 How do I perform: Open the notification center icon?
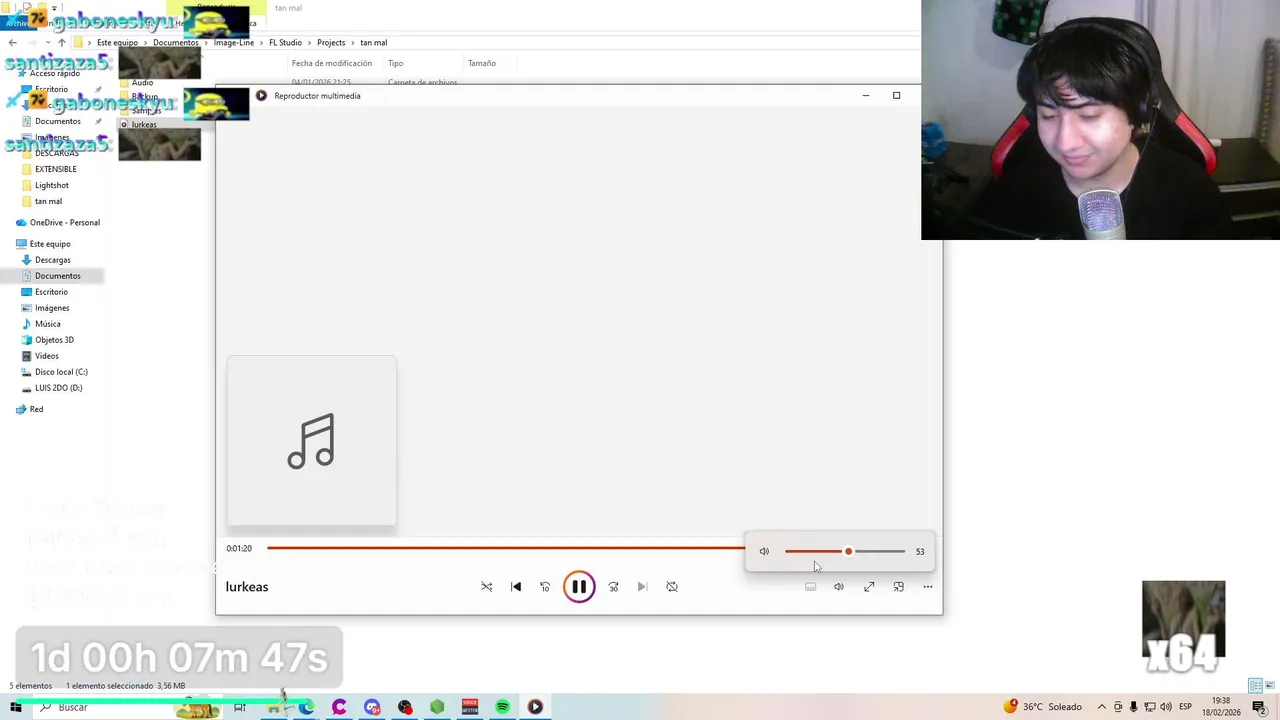click(x=1259, y=707)
